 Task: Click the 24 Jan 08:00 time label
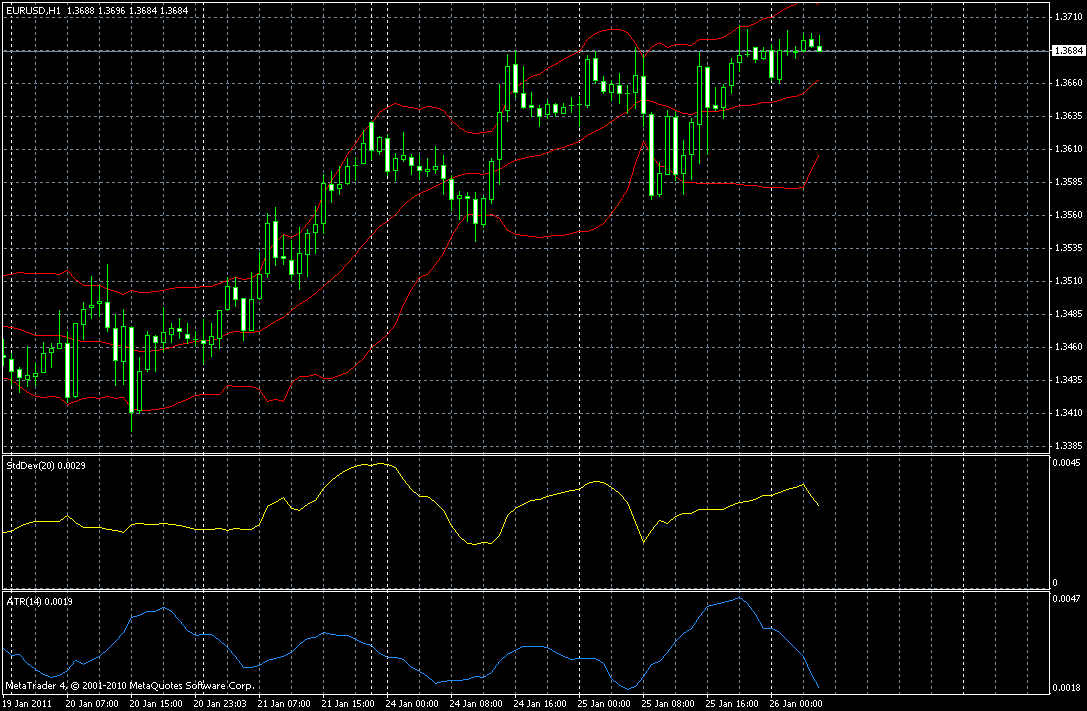478,703
